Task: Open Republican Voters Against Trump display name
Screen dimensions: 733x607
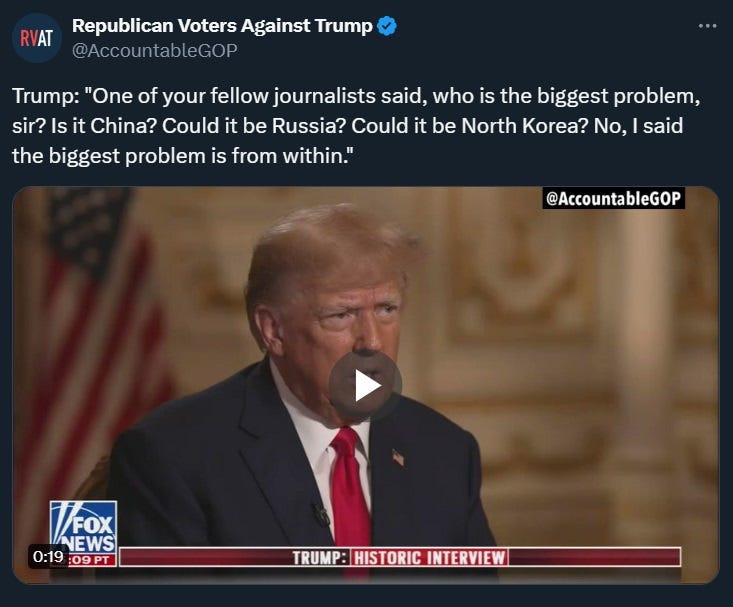Action: (x=222, y=26)
